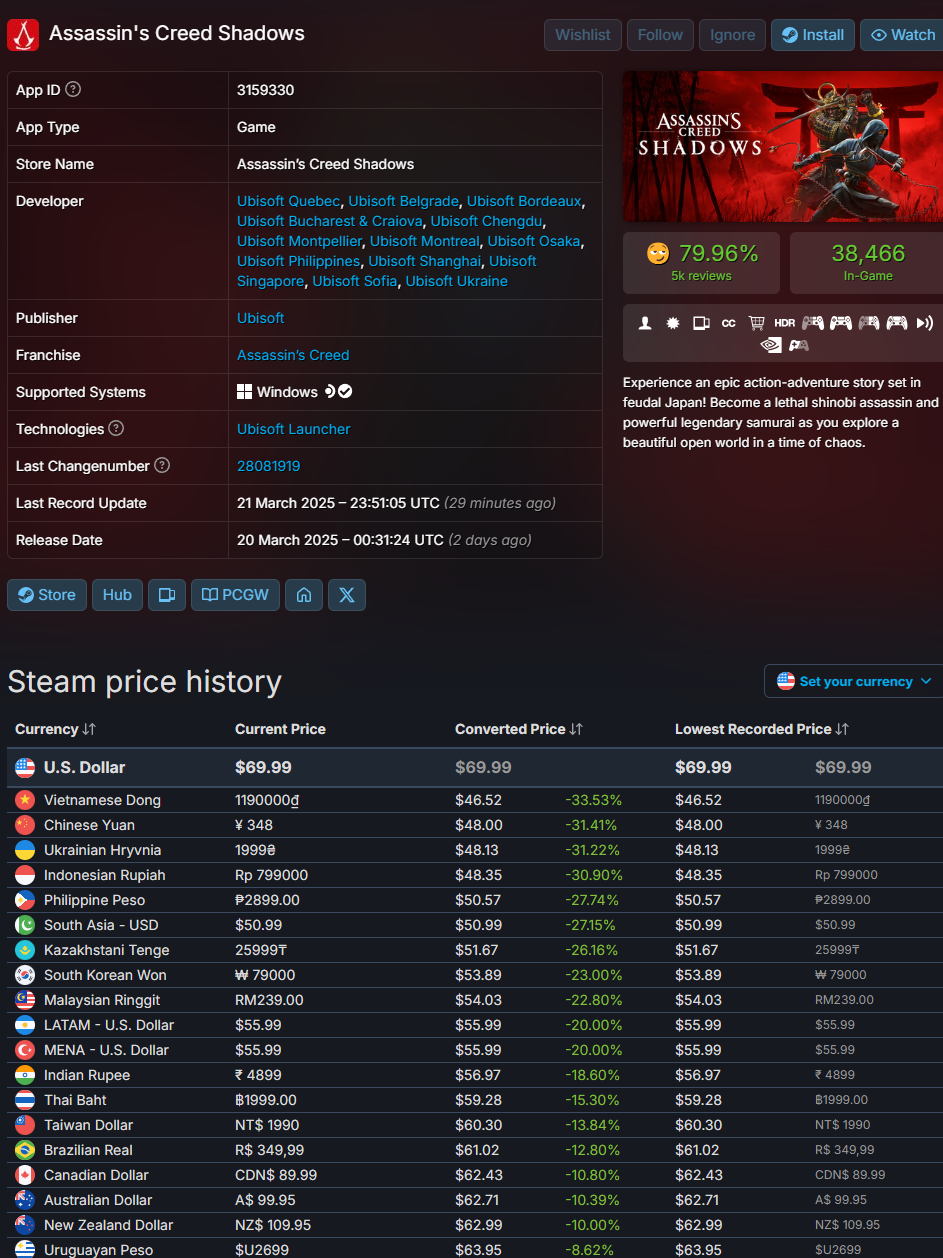Open the Set your currency dropdown
Image resolution: width=943 pixels, height=1258 pixels.
pos(855,681)
